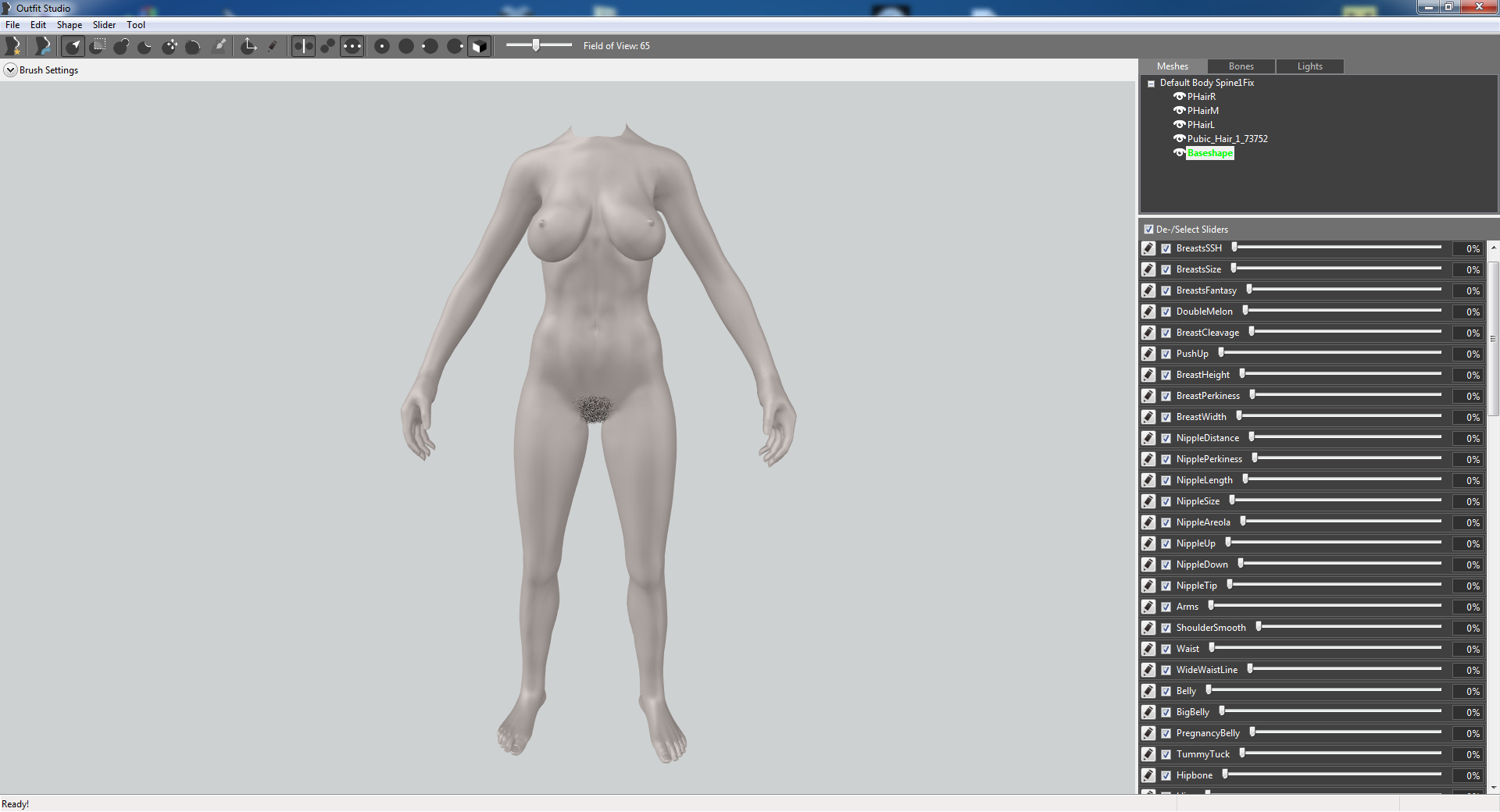1500x812 pixels.
Task: Click edit pencil for TummyTuck slider
Action: (x=1148, y=754)
